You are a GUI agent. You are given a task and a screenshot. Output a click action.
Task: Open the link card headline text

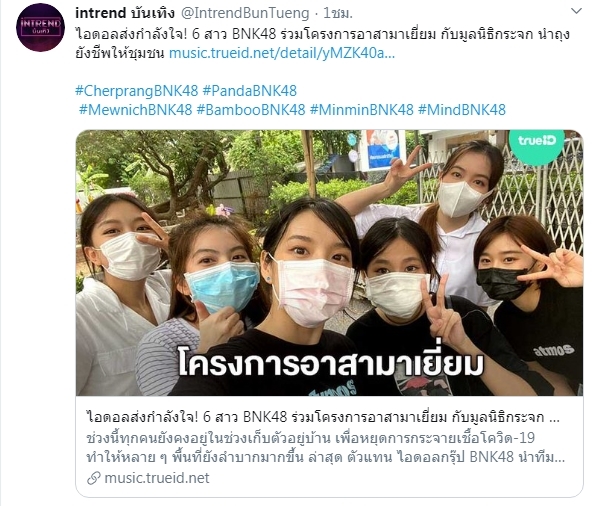coord(323,417)
